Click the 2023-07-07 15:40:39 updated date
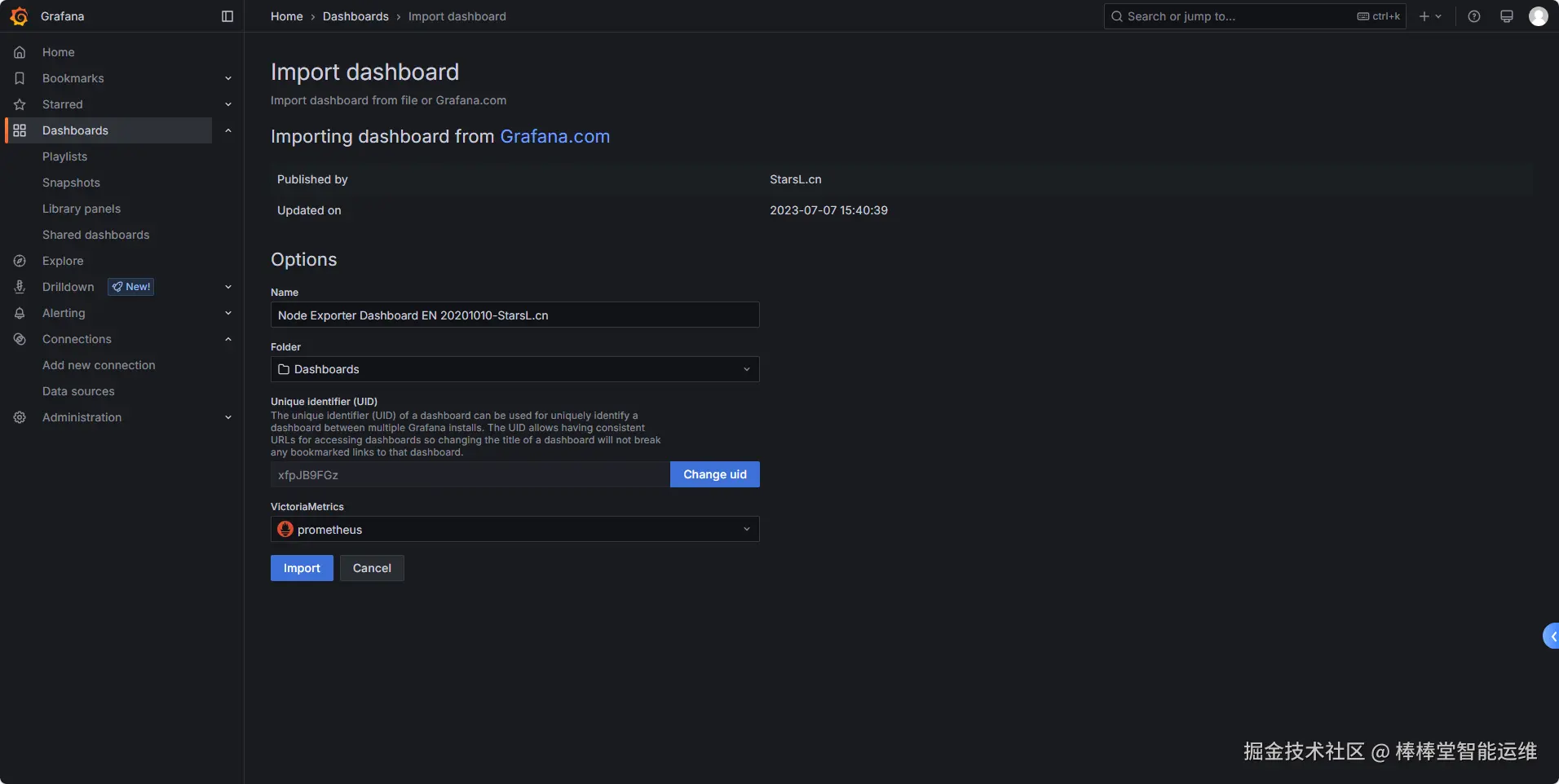Image resolution: width=1559 pixels, height=784 pixels. click(x=828, y=210)
